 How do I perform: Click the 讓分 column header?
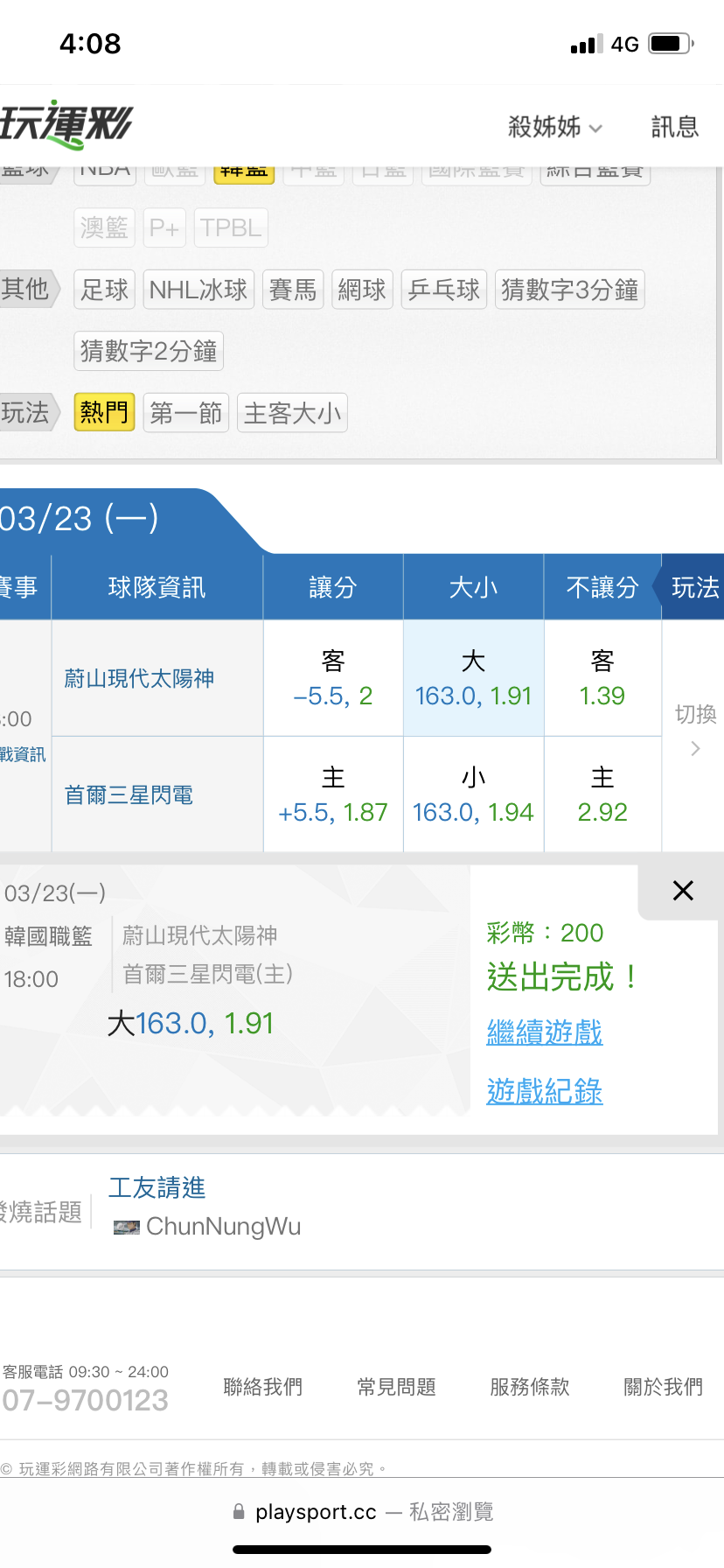click(333, 587)
